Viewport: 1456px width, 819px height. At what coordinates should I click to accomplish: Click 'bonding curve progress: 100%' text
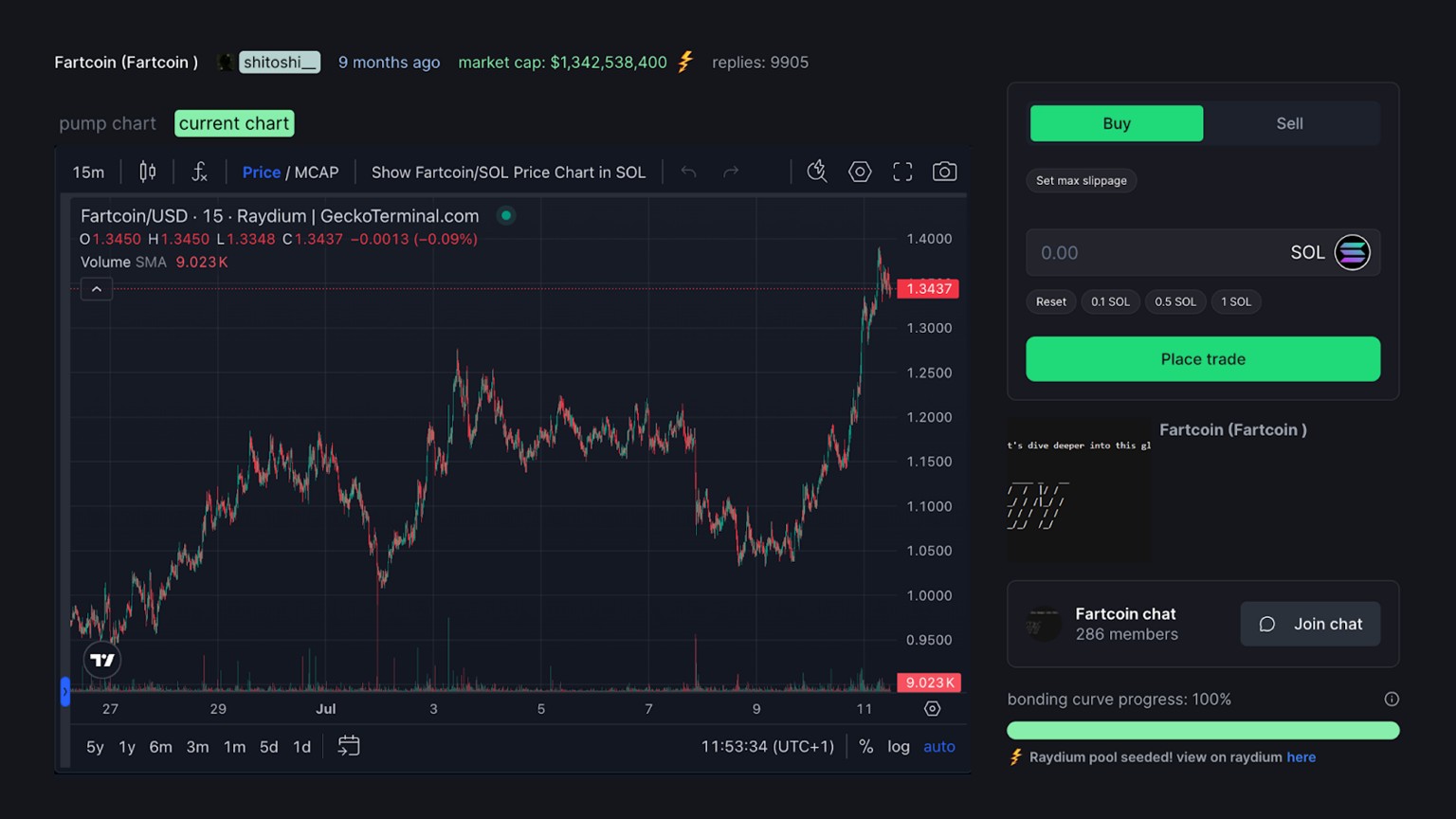coord(1119,700)
